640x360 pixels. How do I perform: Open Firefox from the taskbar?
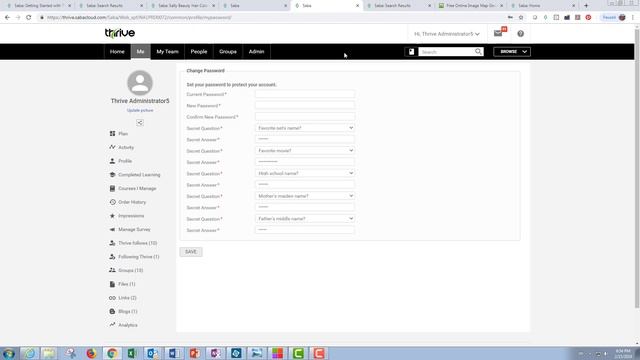tap(91, 353)
